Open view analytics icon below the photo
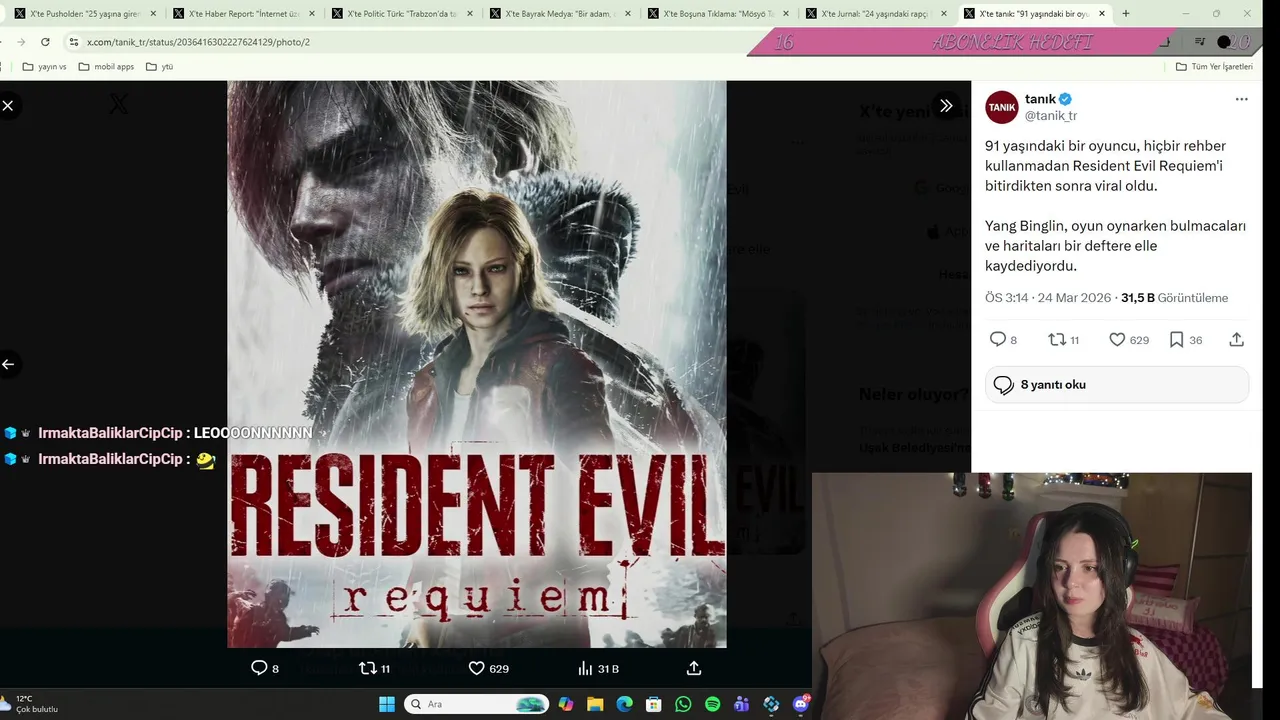Image resolution: width=1280 pixels, height=720 pixels. (585, 668)
